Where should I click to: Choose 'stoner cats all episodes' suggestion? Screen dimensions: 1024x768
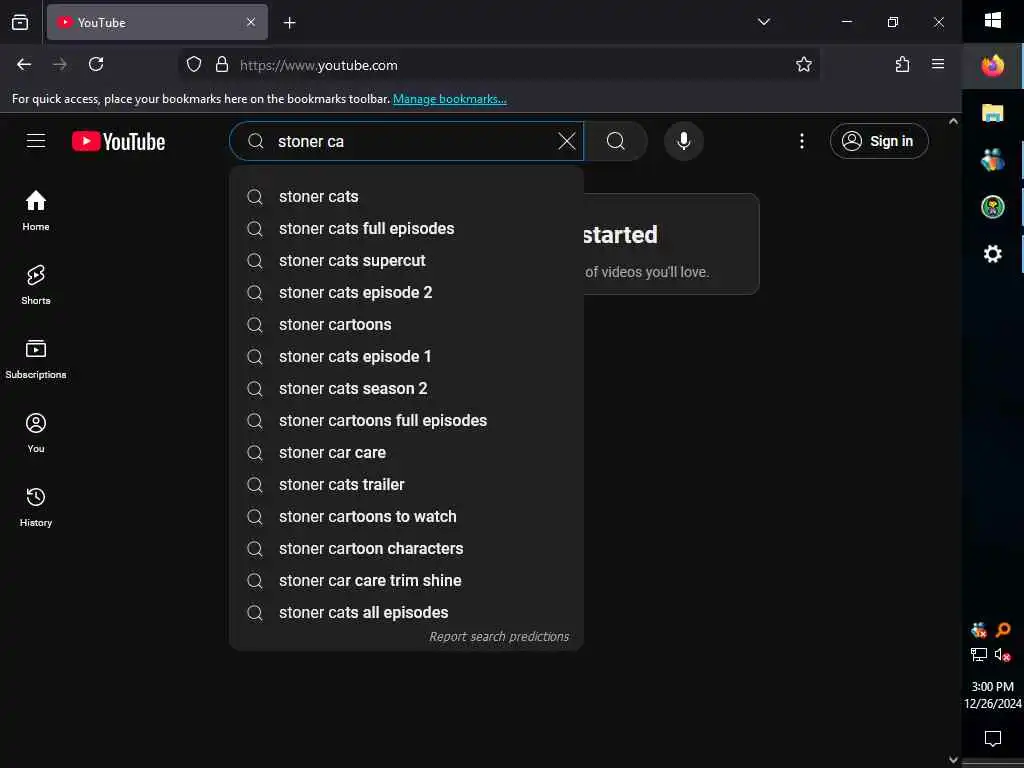click(406, 613)
